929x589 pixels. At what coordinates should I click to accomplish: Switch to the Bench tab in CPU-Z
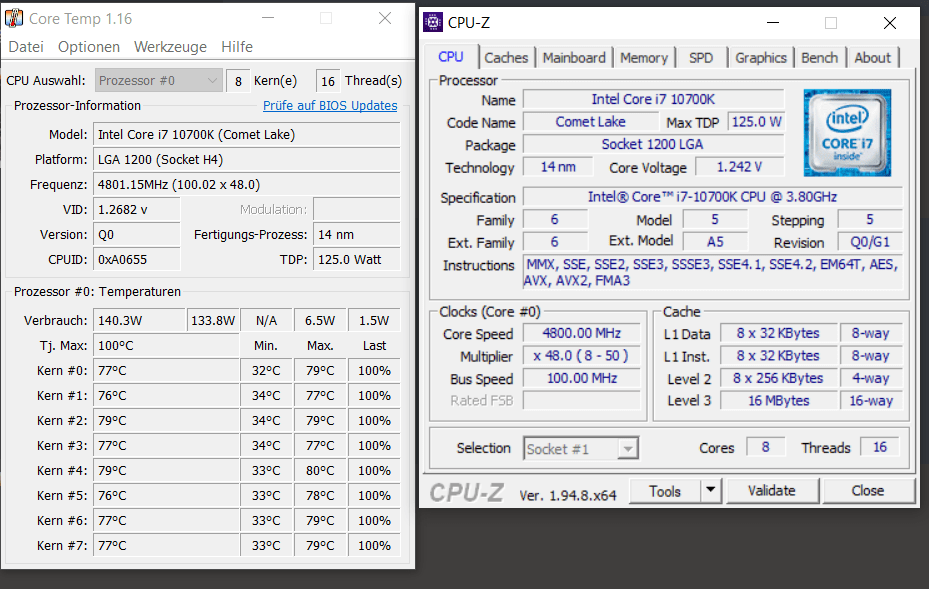(x=819, y=58)
